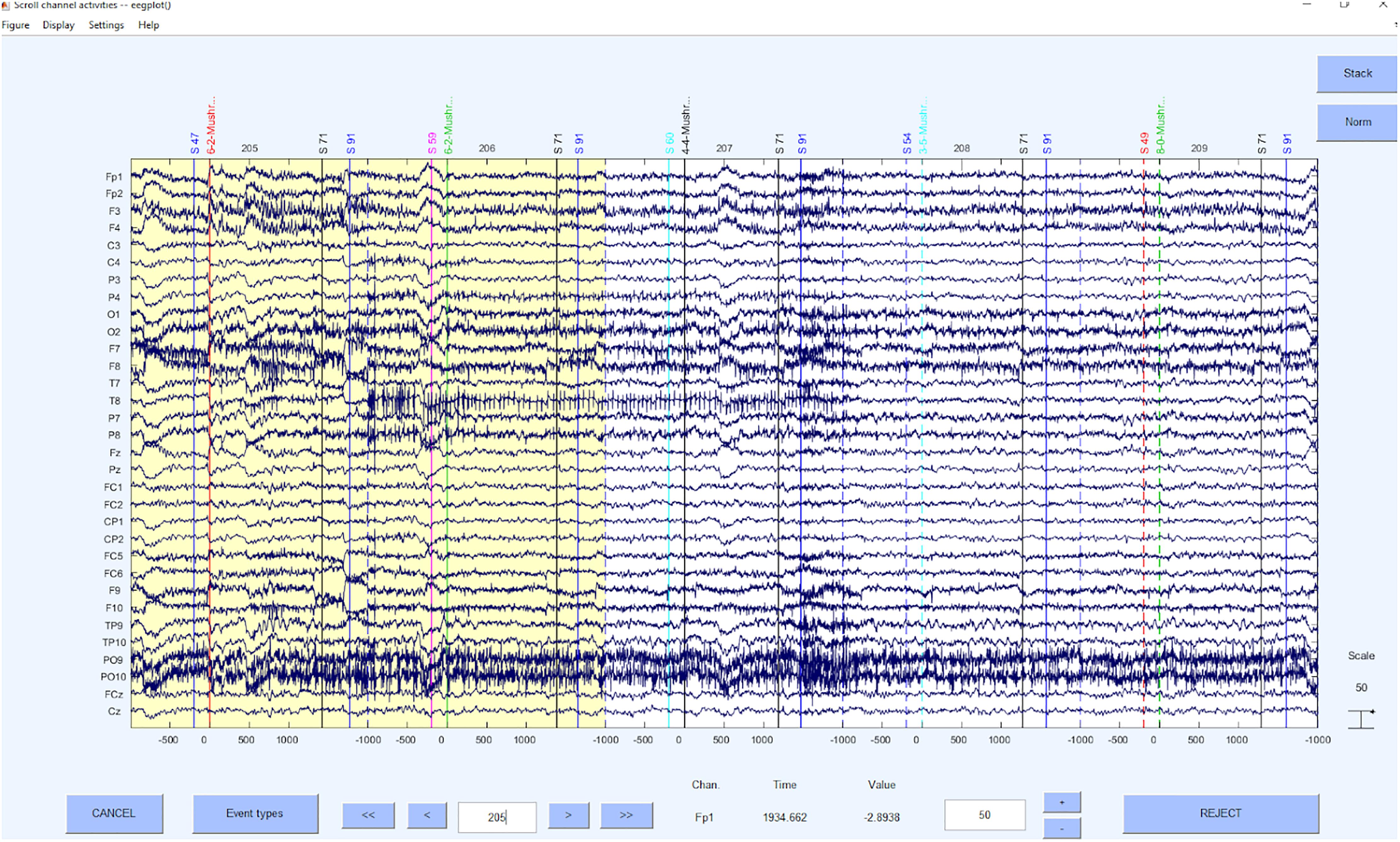Focus the epoch number field showing 205
1400x842 pixels.
(497, 817)
